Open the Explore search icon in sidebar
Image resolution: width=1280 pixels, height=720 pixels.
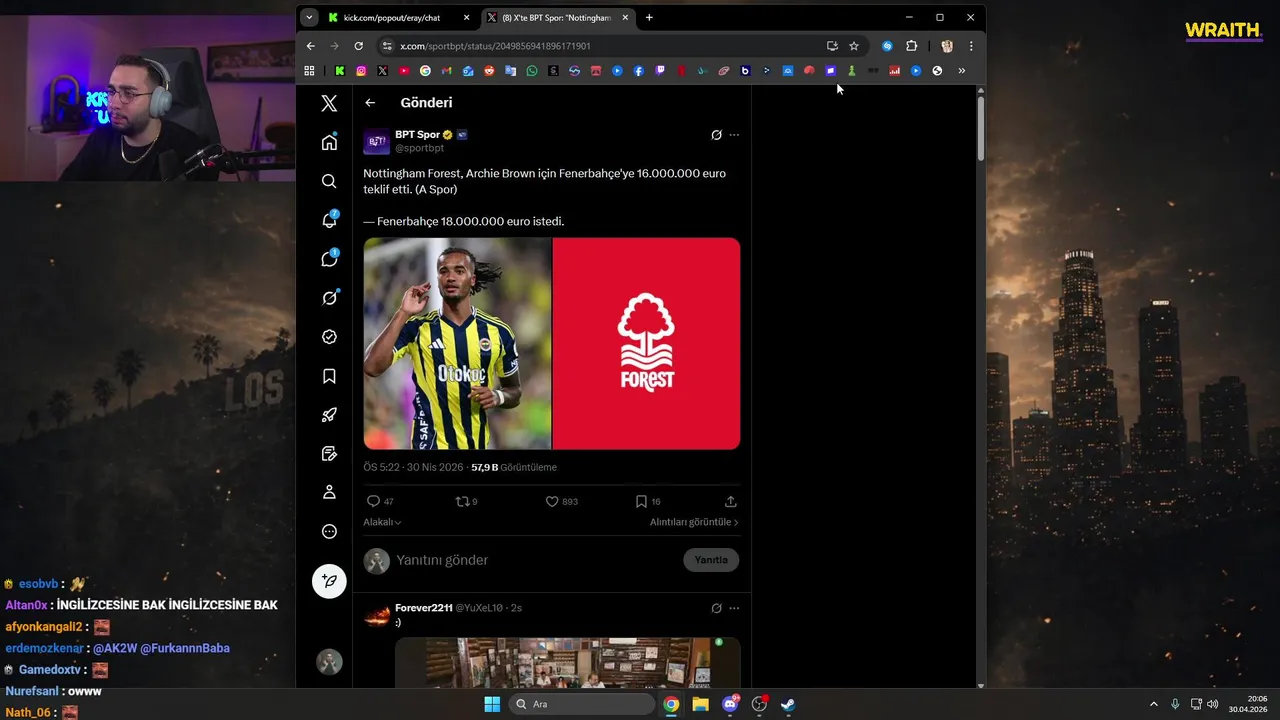(x=329, y=181)
